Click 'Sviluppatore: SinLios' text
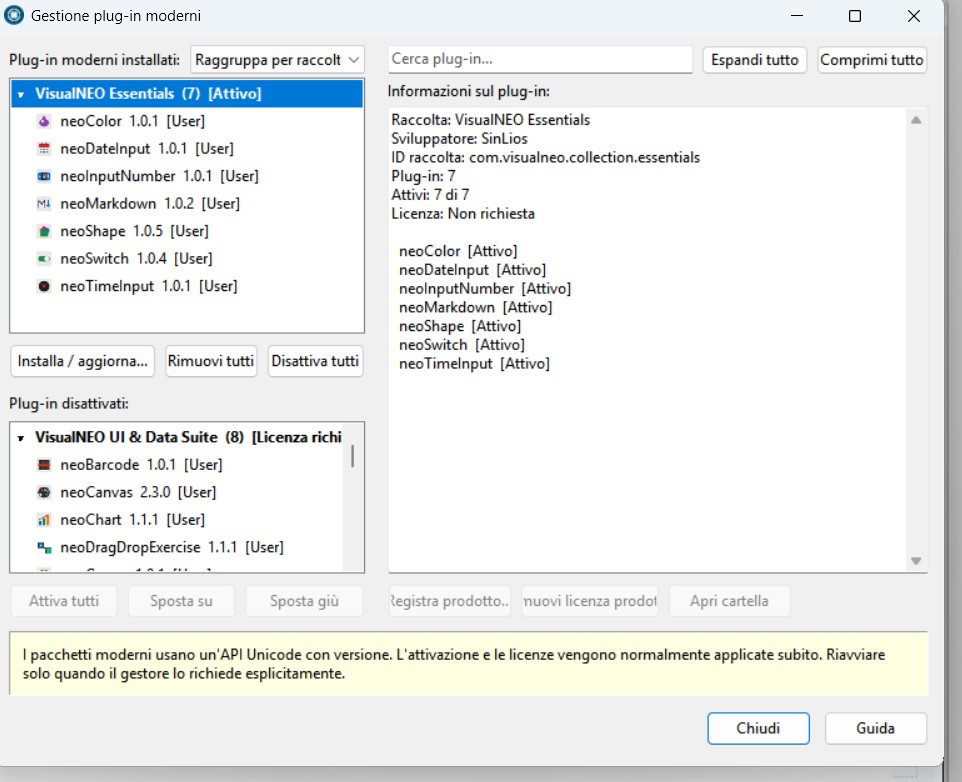Image resolution: width=962 pixels, height=782 pixels. (x=459, y=139)
